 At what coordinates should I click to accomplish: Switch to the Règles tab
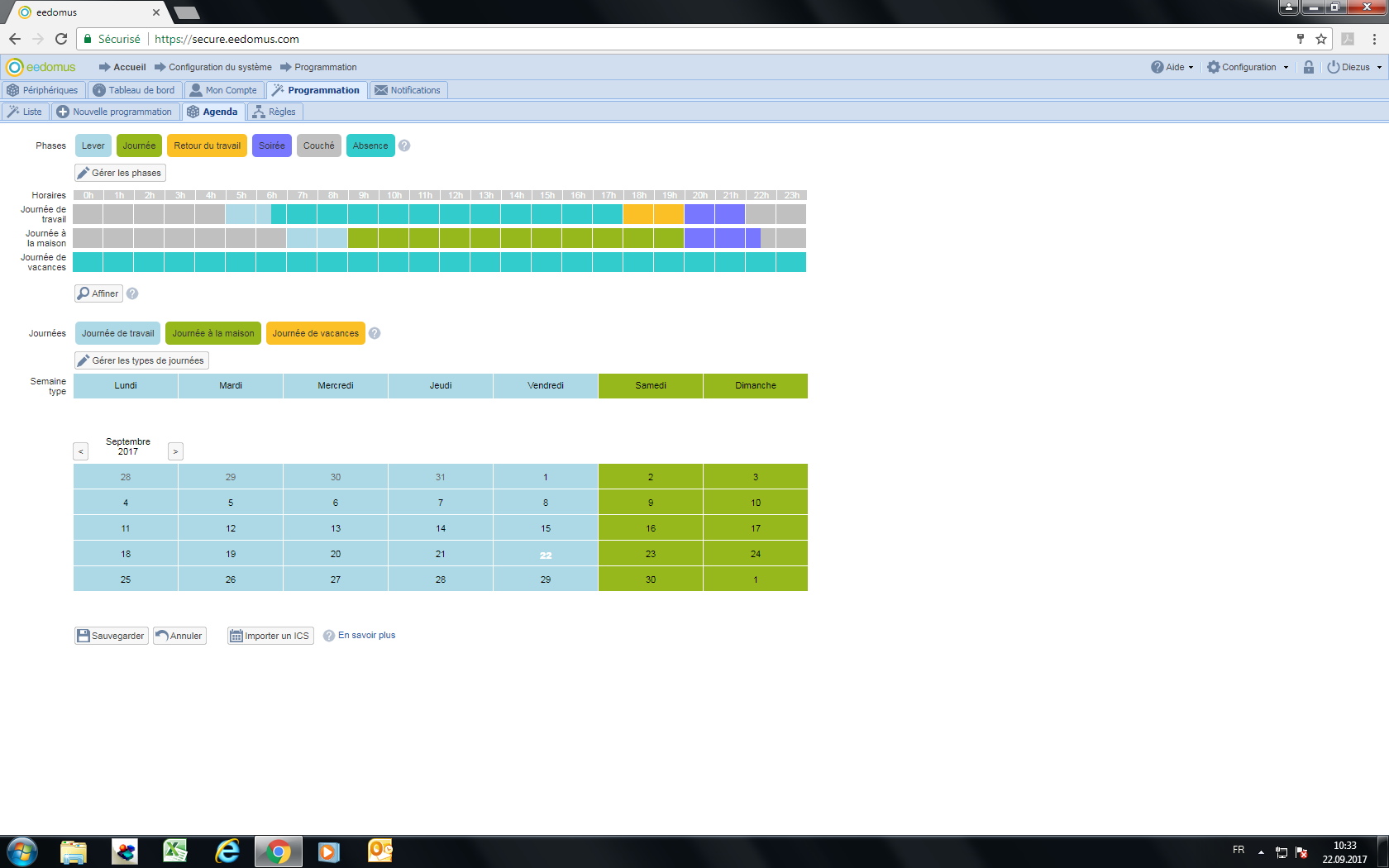pos(274,112)
